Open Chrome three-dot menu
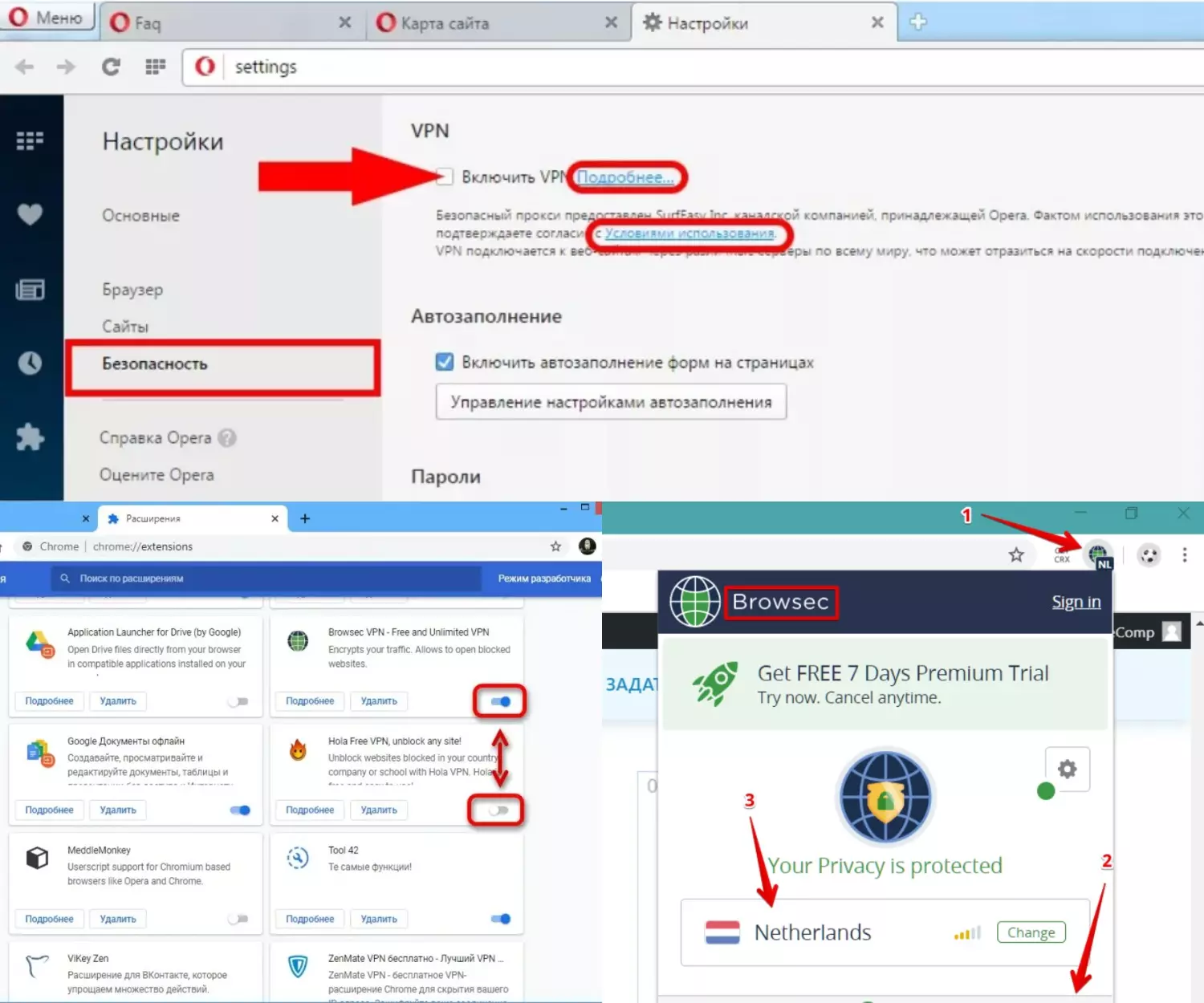The height and width of the screenshot is (1003, 1204). tap(1184, 554)
